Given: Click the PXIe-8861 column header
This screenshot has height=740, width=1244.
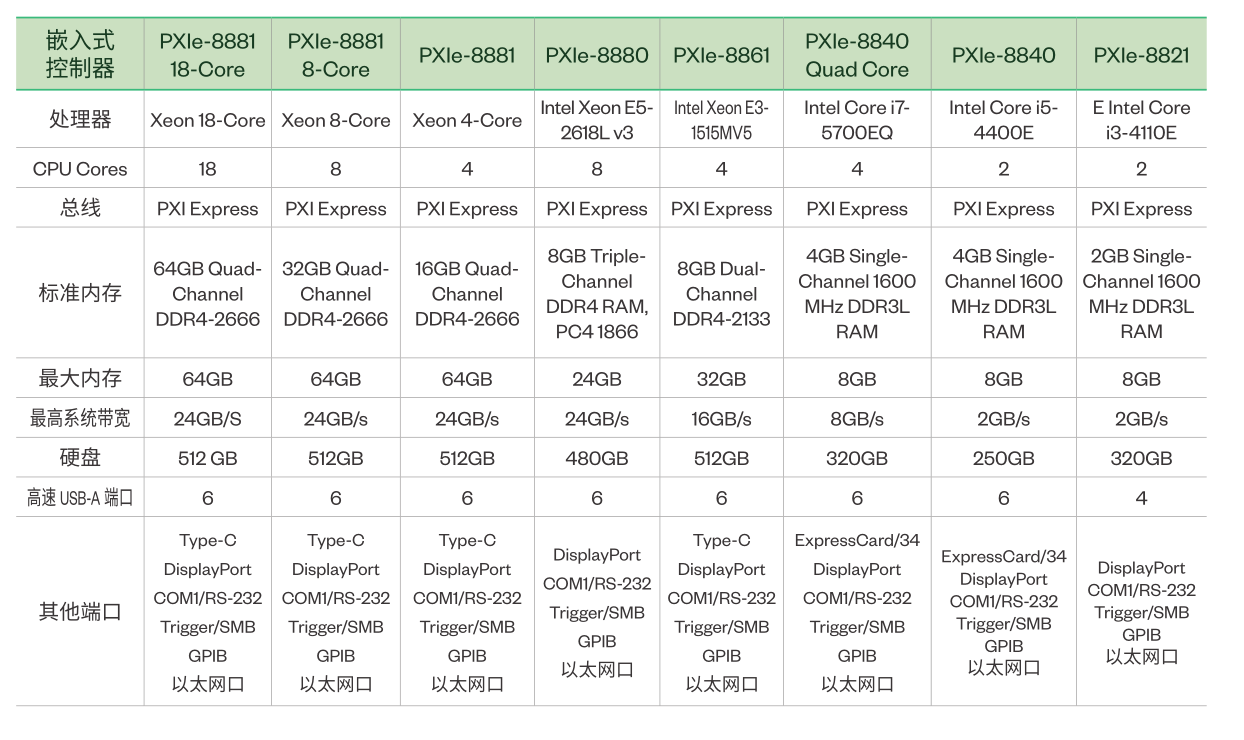Looking at the screenshot, I should pyautogui.click(x=722, y=55).
